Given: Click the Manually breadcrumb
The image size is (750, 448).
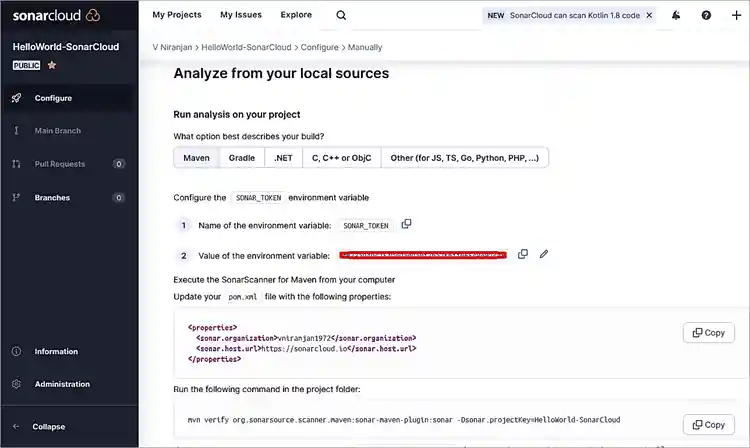Looking at the screenshot, I should coord(365,47).
